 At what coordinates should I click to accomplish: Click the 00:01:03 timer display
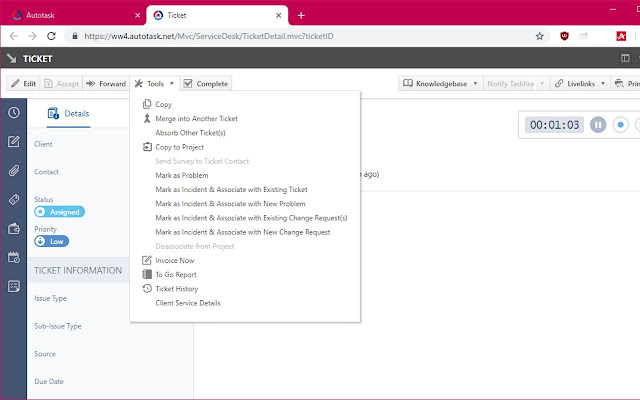coord(554,125)
